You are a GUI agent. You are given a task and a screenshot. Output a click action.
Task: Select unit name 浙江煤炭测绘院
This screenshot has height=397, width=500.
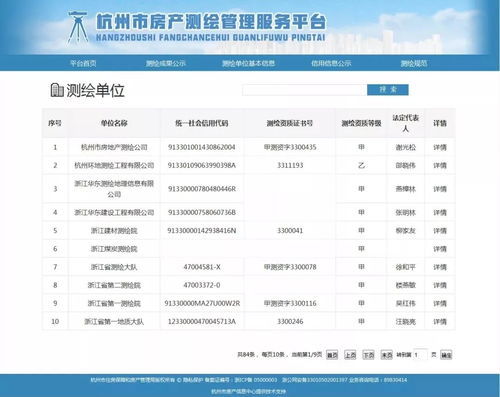[x=114, y=249]
